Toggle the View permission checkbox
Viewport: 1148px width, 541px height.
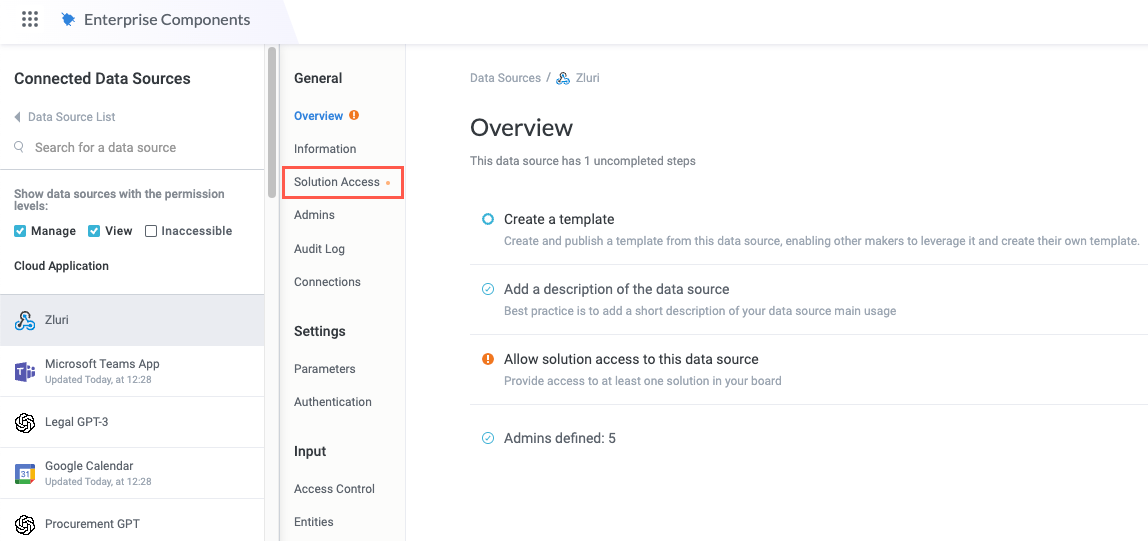click(94, 231)
